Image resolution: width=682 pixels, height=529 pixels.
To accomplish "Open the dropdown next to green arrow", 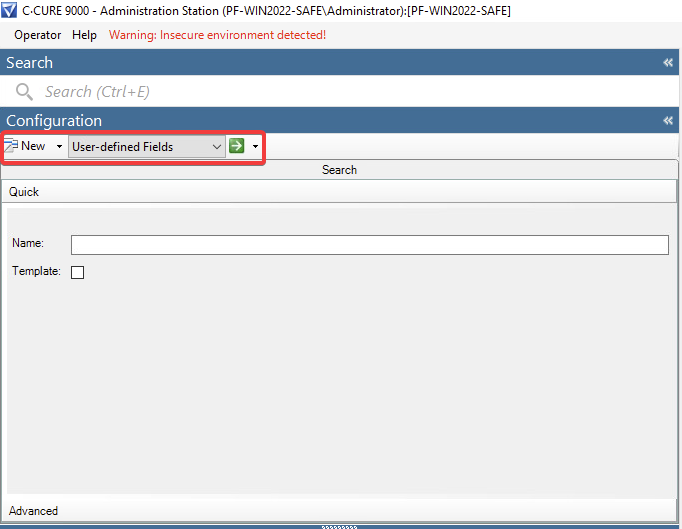I will pos(256,146).
